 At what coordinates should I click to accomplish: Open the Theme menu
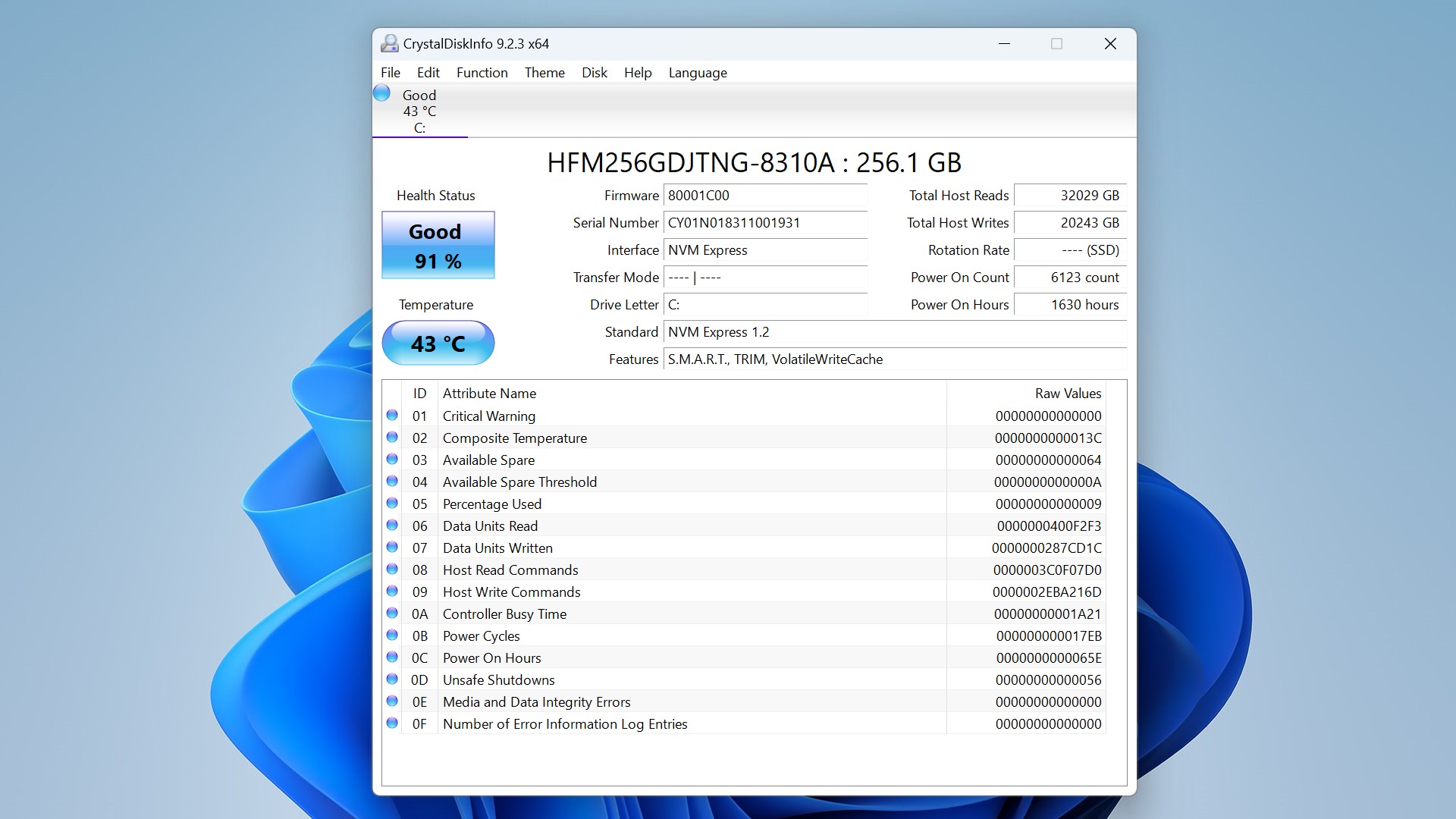click(543, 72)
